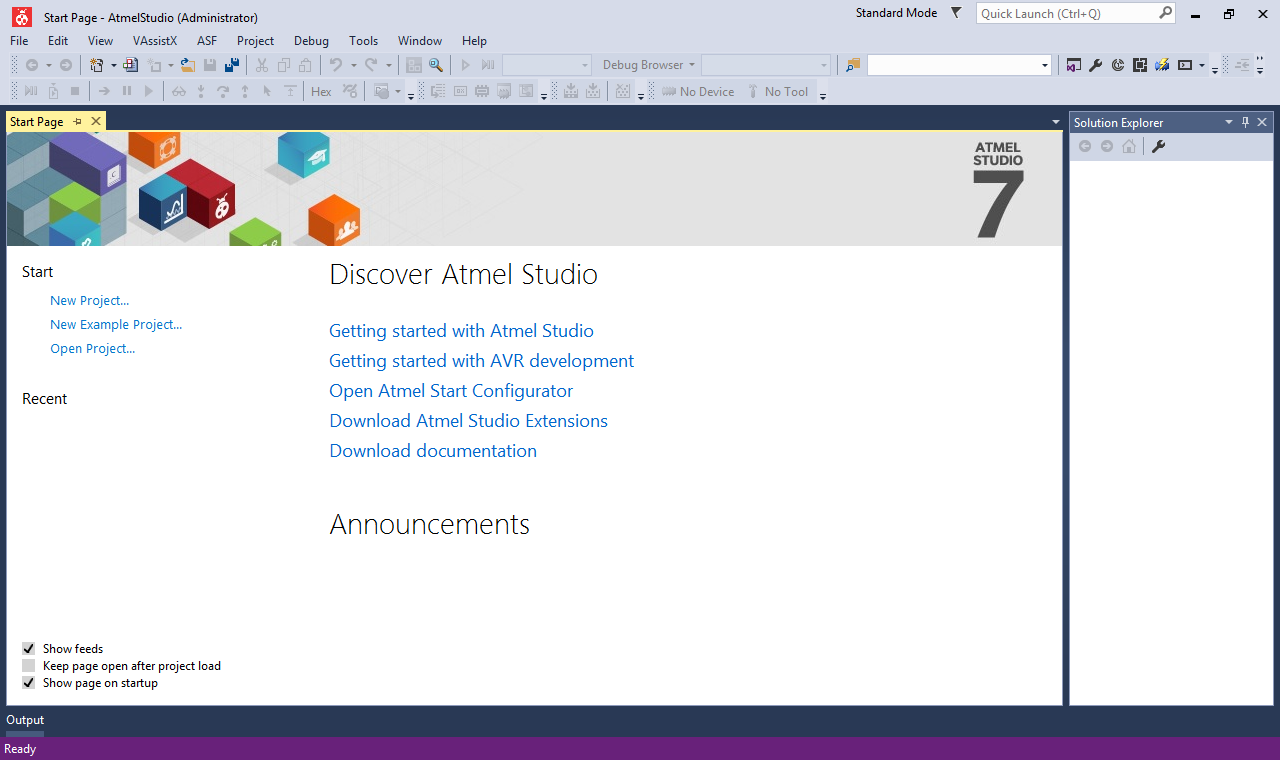Click the Properties wrench in Solution Explorer
The width and height of the screenshot is (1280, 760).
tap(1159, 146)
